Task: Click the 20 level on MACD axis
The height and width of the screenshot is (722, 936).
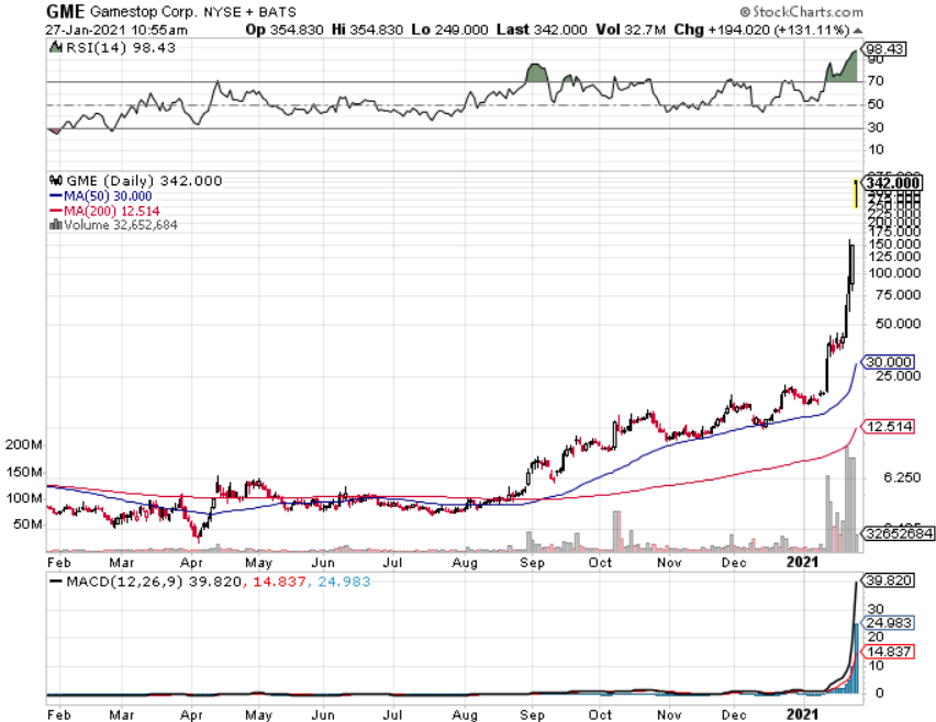Action: coord(876,637)
